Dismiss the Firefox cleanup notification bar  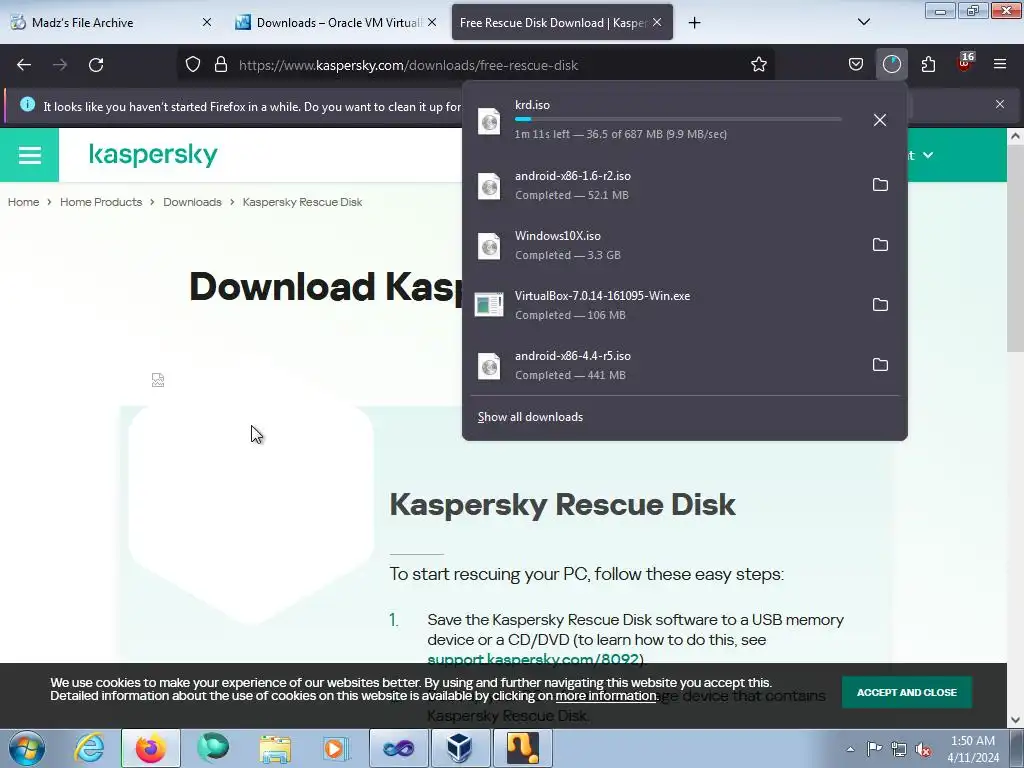[x=999, y=104]
